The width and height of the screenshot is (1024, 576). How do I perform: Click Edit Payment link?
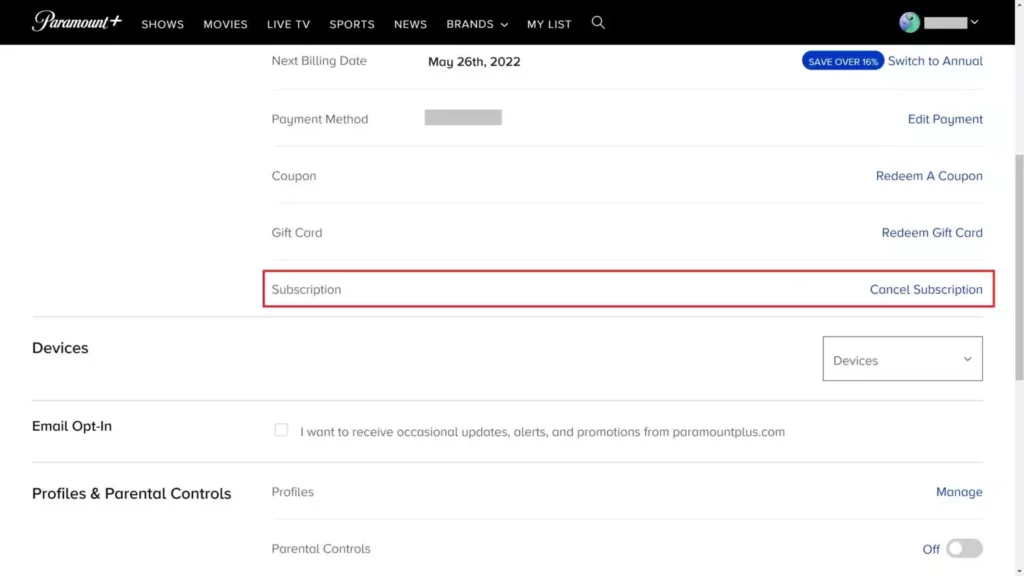click(945, 119)
